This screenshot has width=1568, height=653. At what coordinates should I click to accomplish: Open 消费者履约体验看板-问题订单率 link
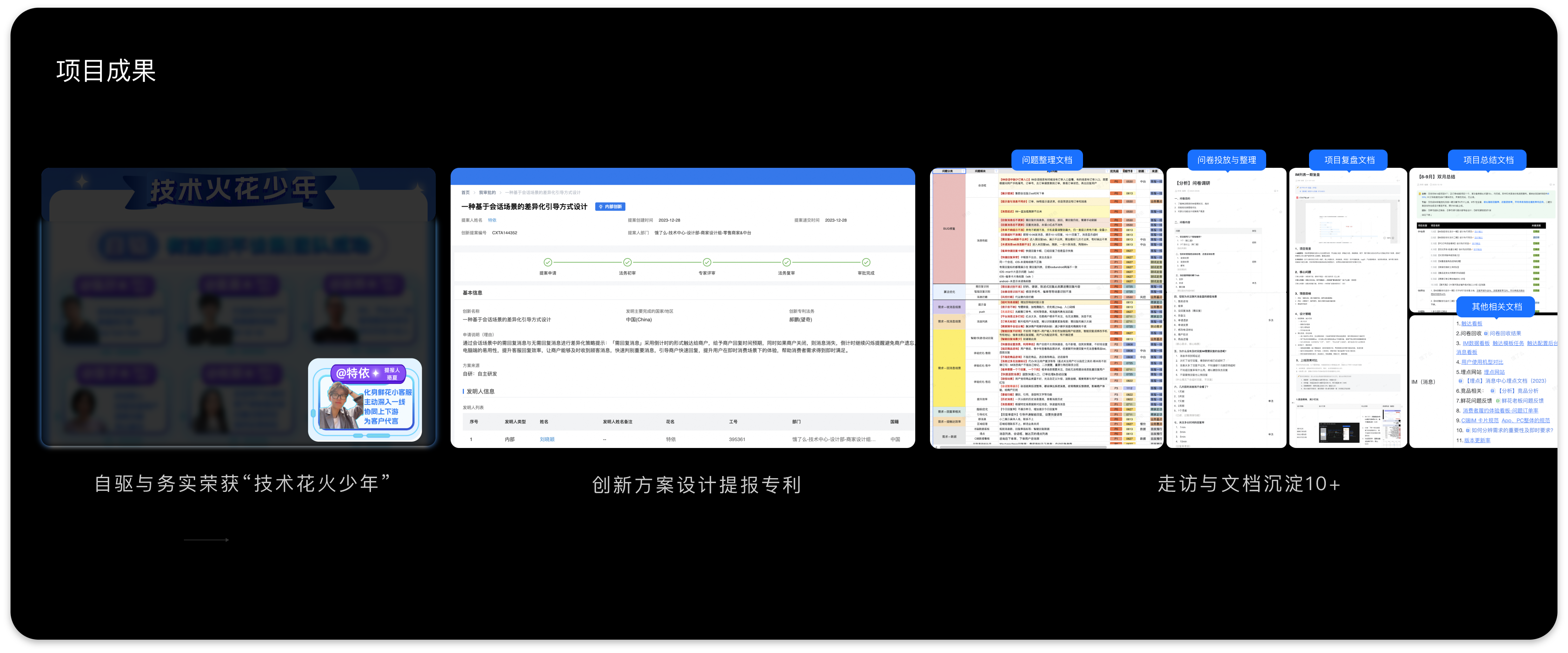pos(1500,411)
